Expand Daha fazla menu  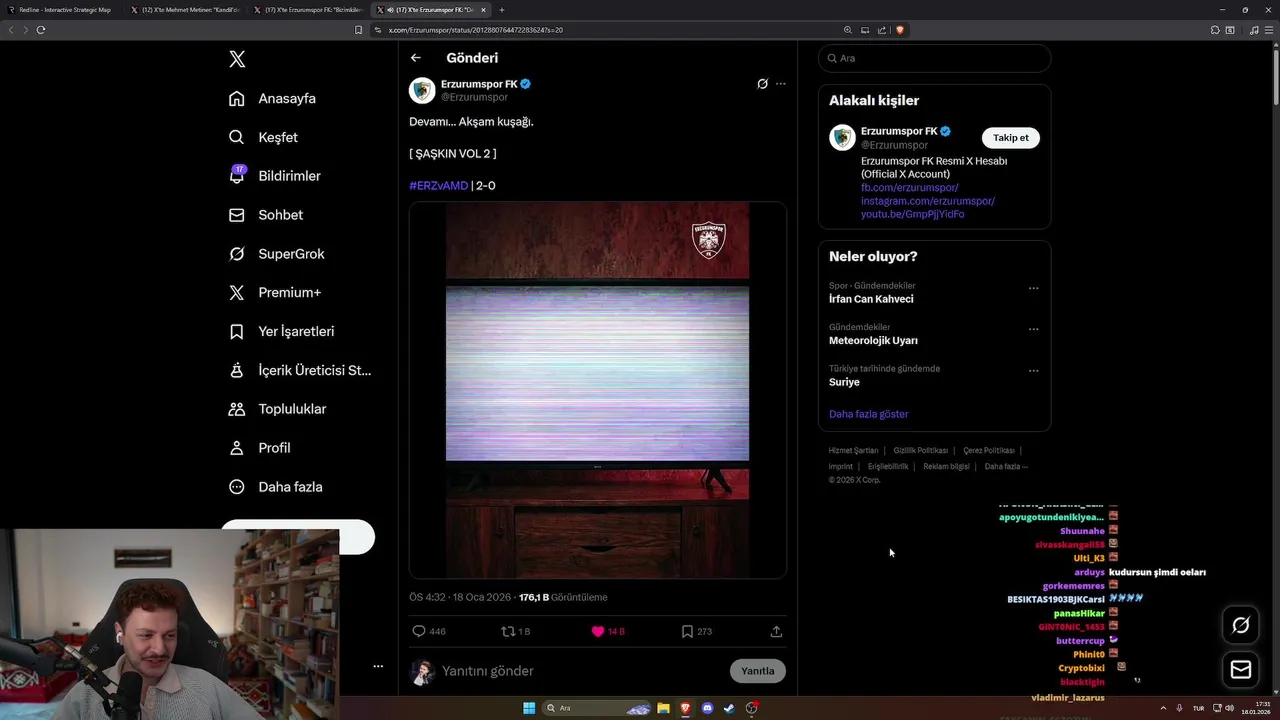[x=276, y=487]
